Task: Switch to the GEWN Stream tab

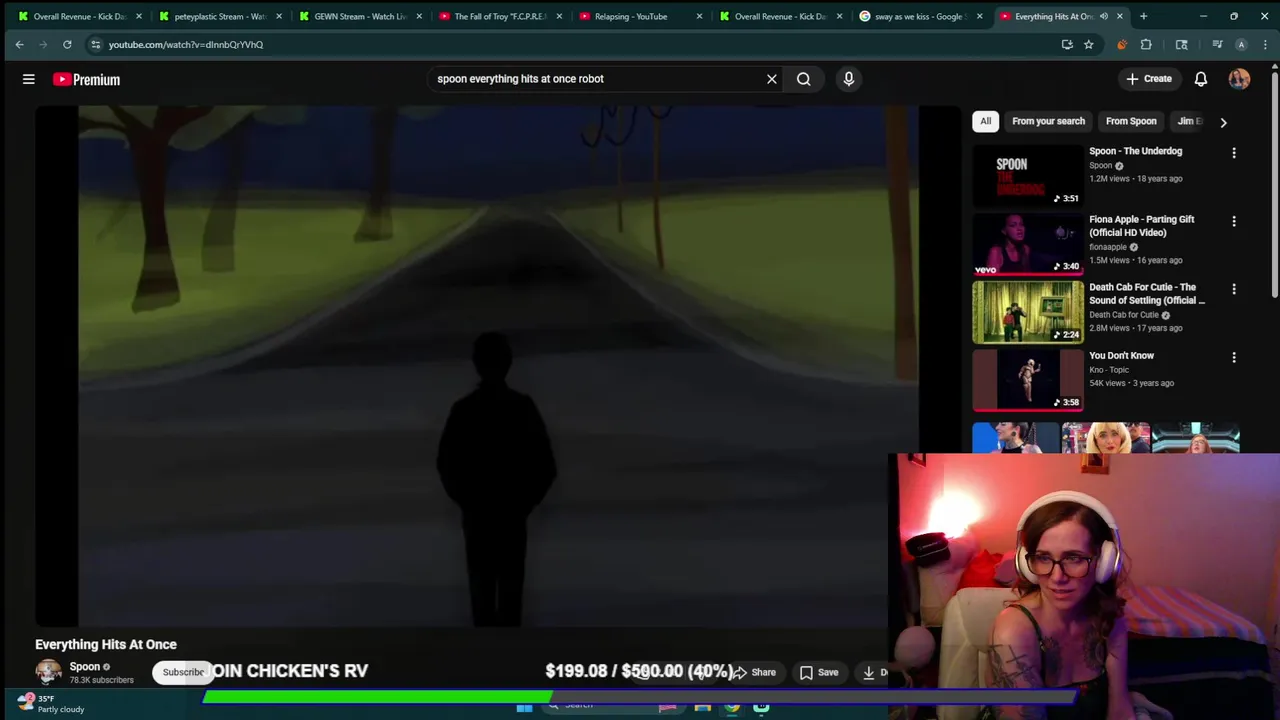Action: tap(360, 16)
